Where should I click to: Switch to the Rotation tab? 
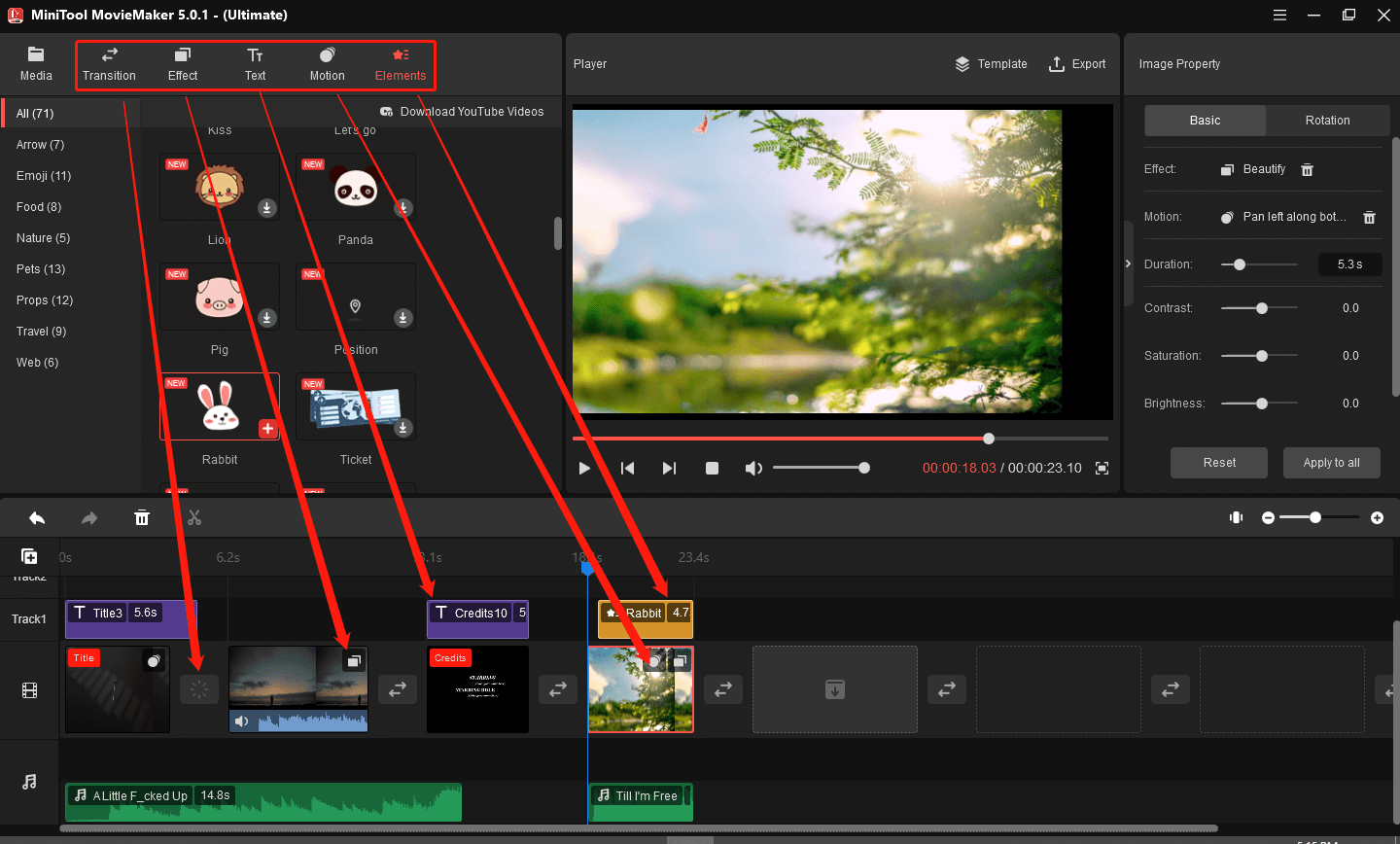1327,120
